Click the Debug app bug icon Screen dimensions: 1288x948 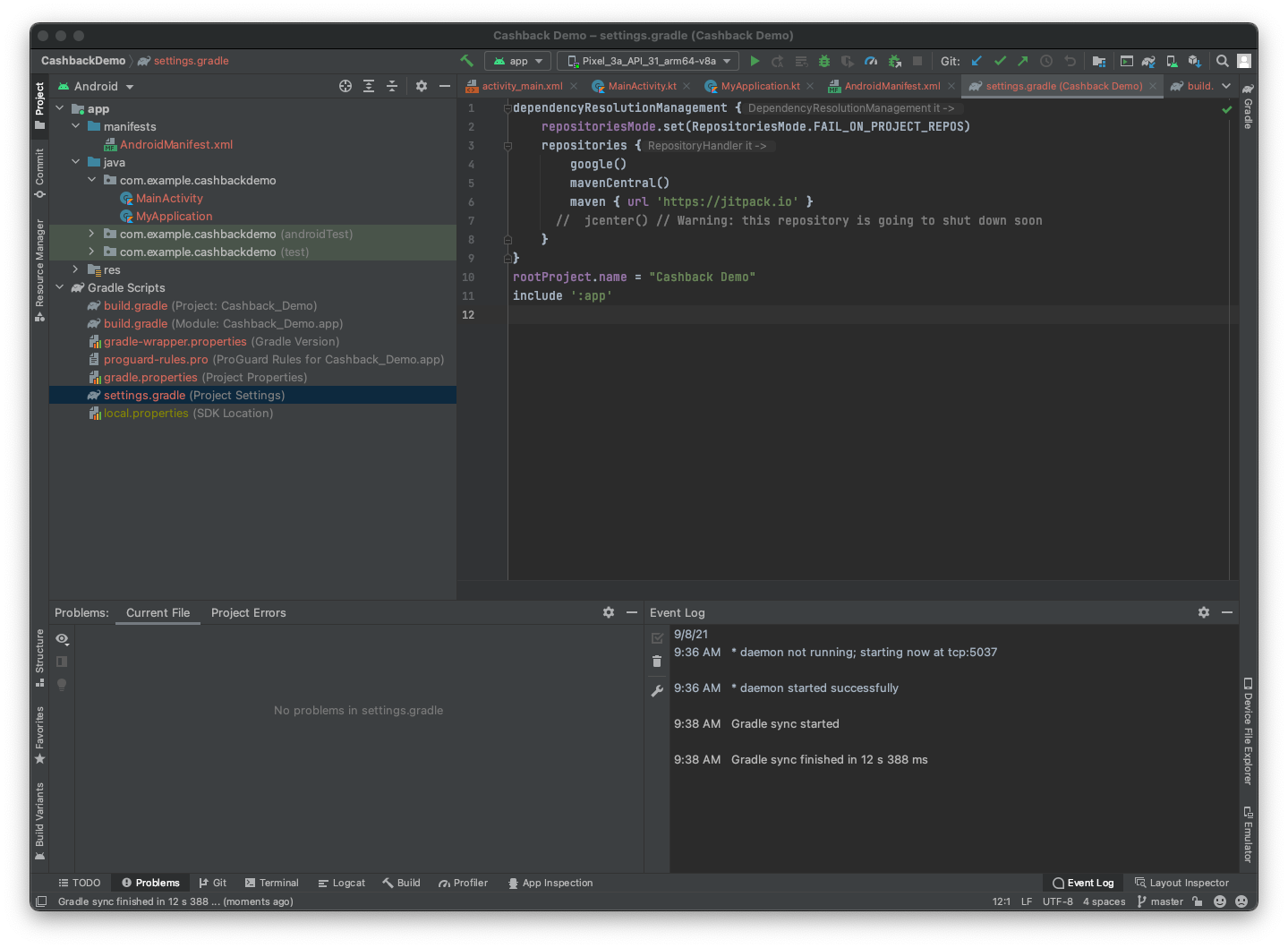pos(824,61)
